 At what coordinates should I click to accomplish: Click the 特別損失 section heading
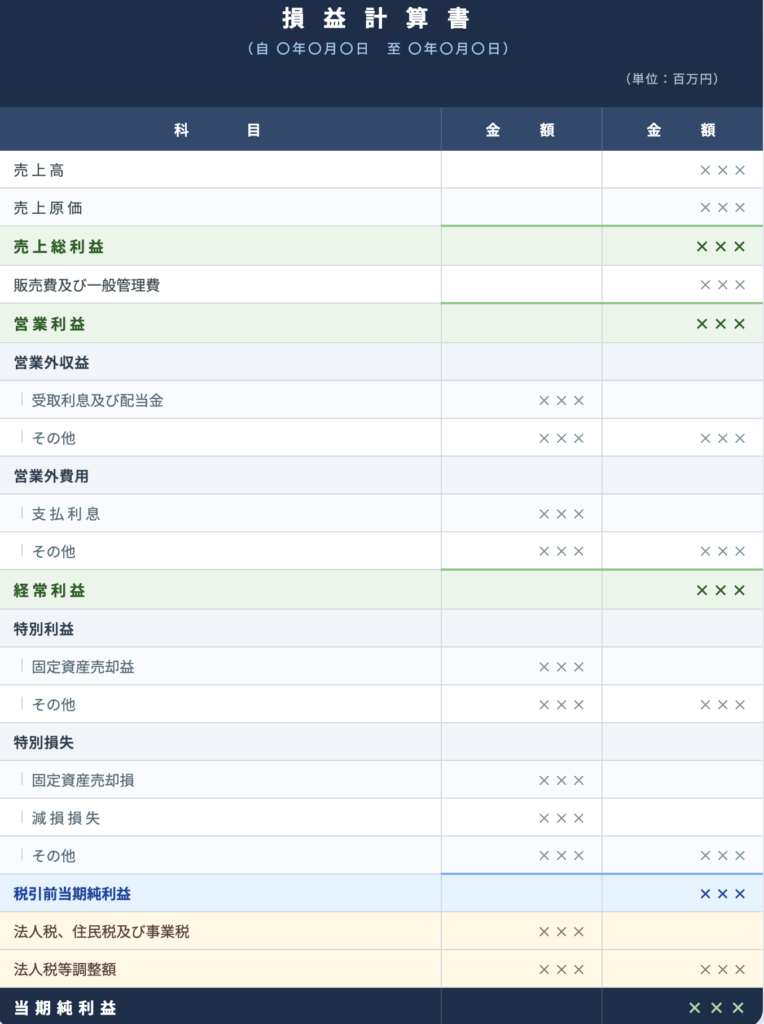coord(44,743)
